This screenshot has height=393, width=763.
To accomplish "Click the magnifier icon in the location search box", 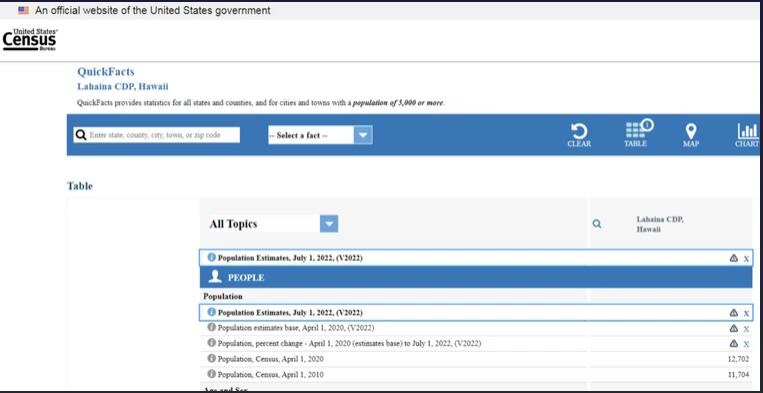I will click(81, 135).
